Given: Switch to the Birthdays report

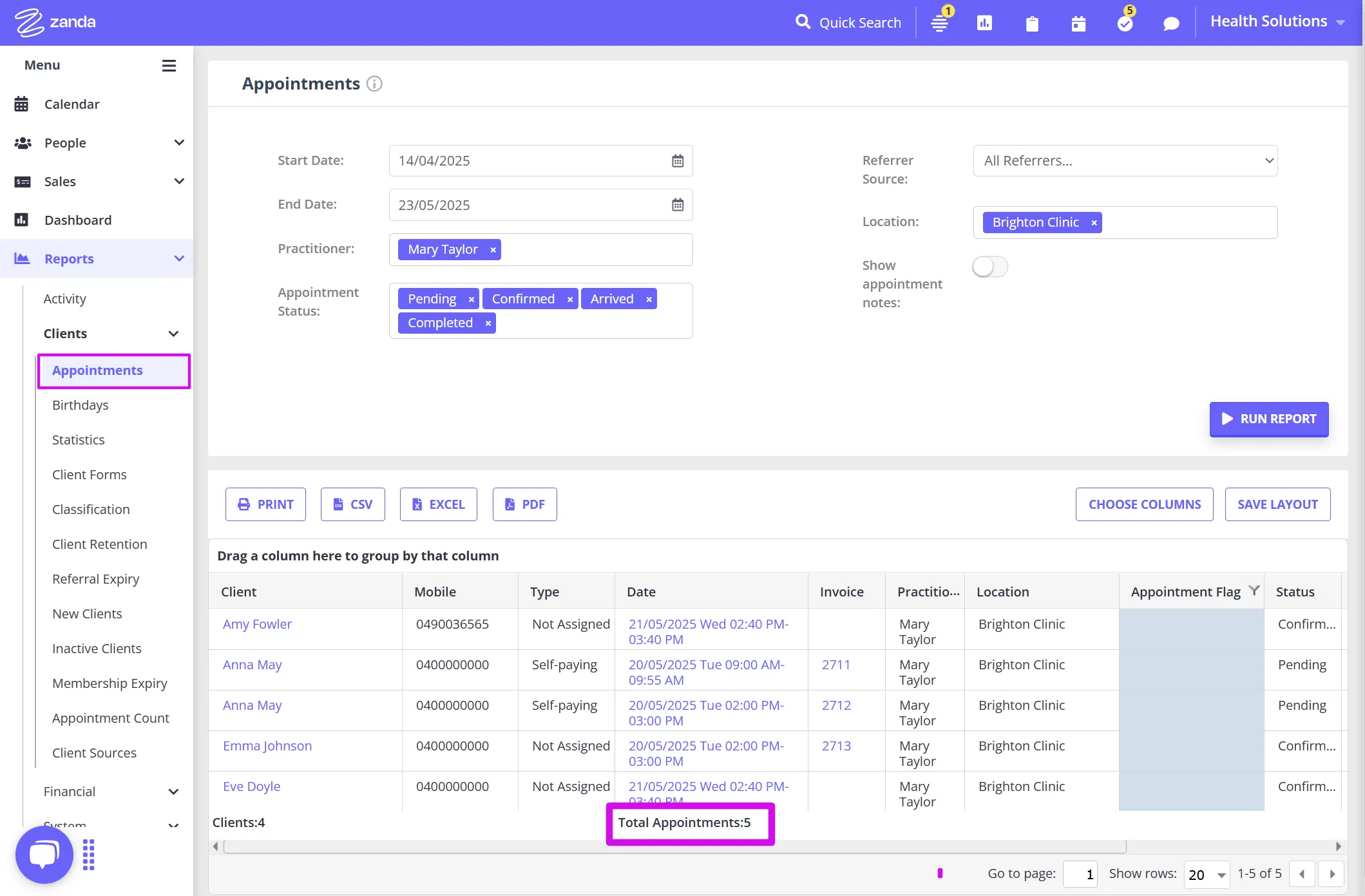Looking at the screenshot, I should [x=80, y=405].
